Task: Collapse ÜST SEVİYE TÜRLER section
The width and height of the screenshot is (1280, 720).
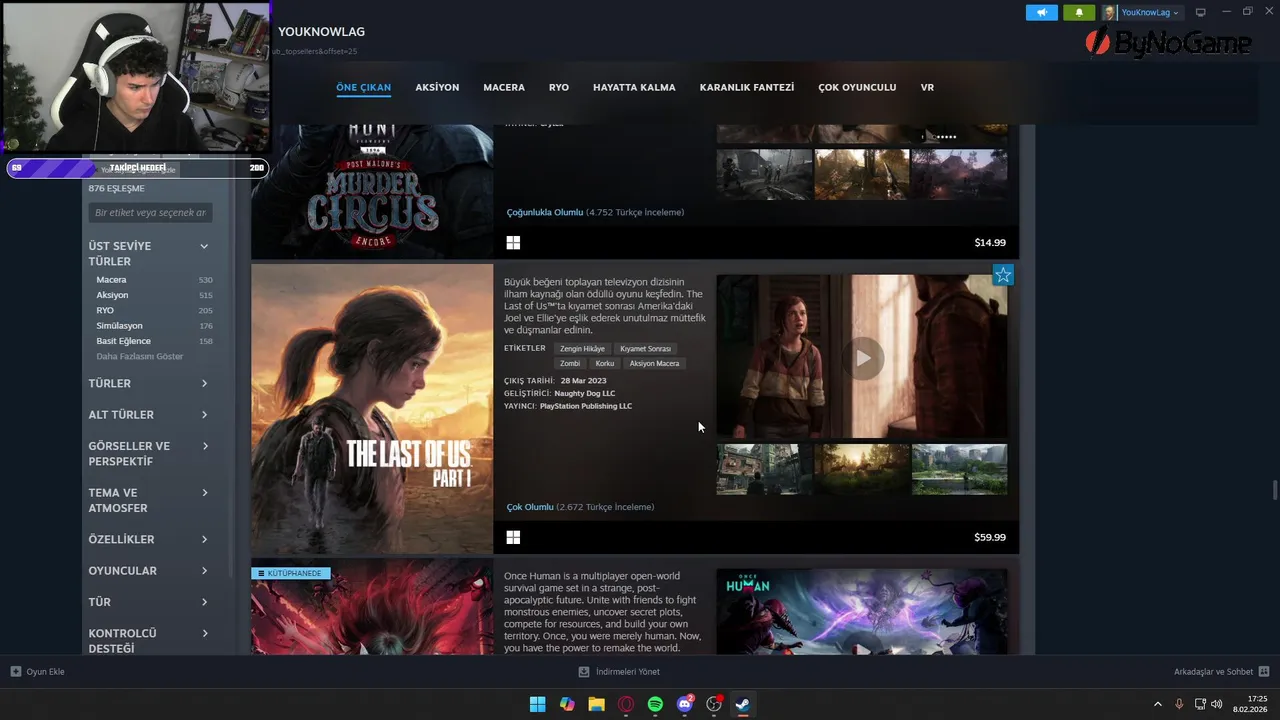Action: pos(204,246)
